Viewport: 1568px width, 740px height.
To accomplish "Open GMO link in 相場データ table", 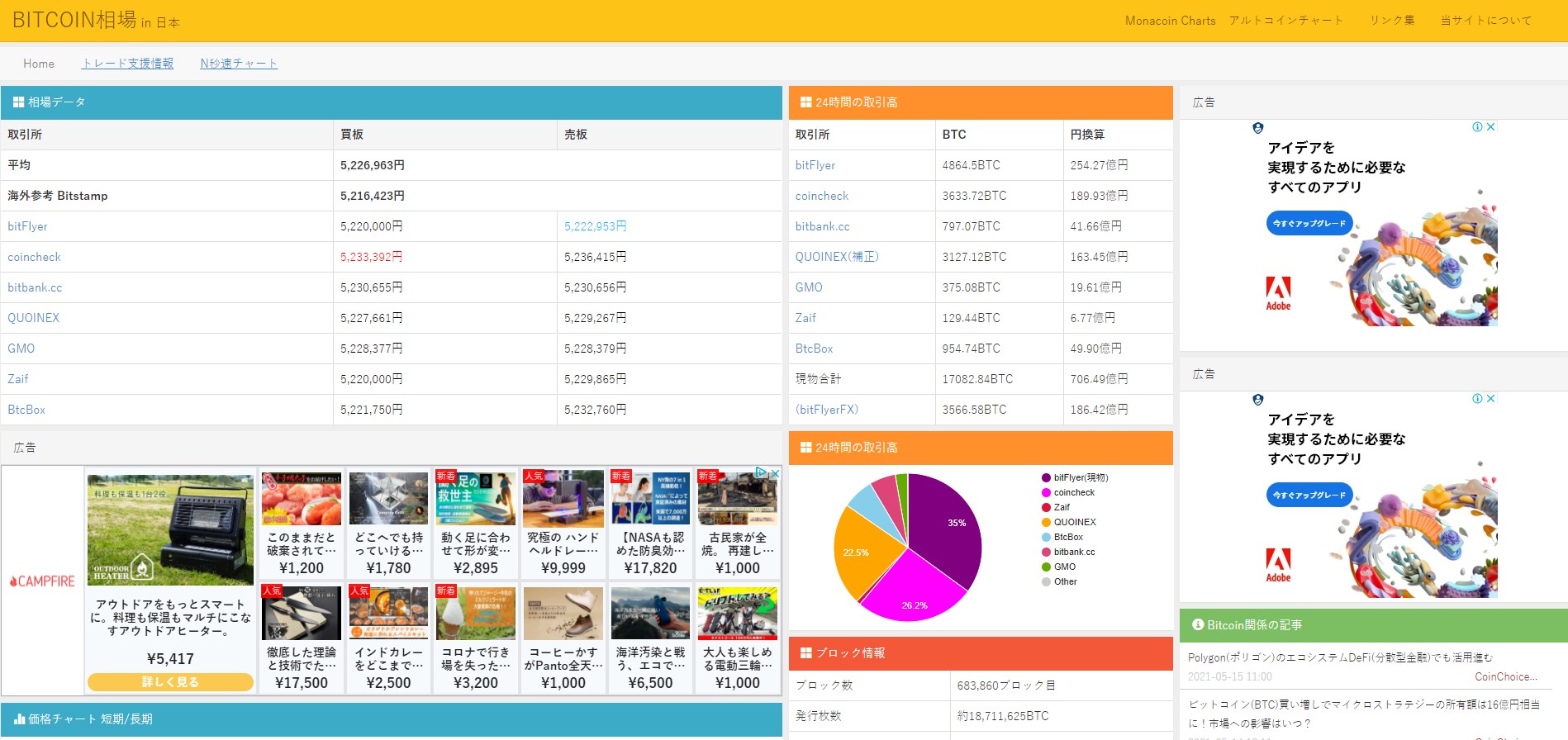I will (21, 349).
